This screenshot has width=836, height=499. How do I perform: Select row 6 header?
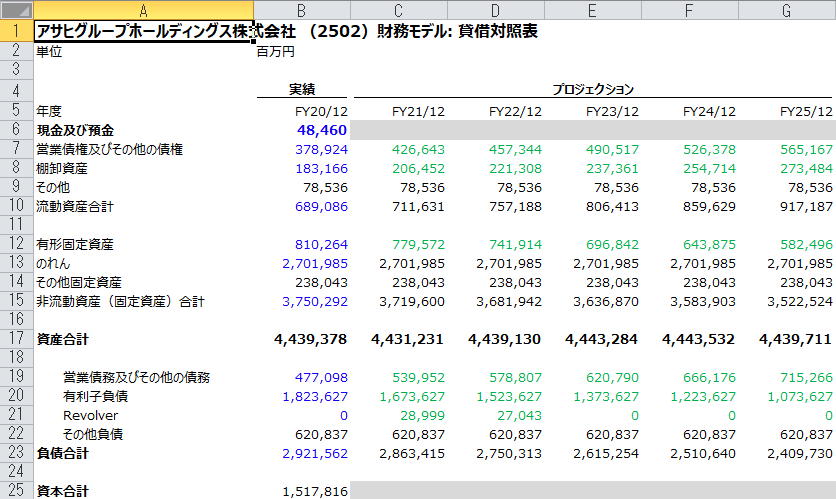17,130
